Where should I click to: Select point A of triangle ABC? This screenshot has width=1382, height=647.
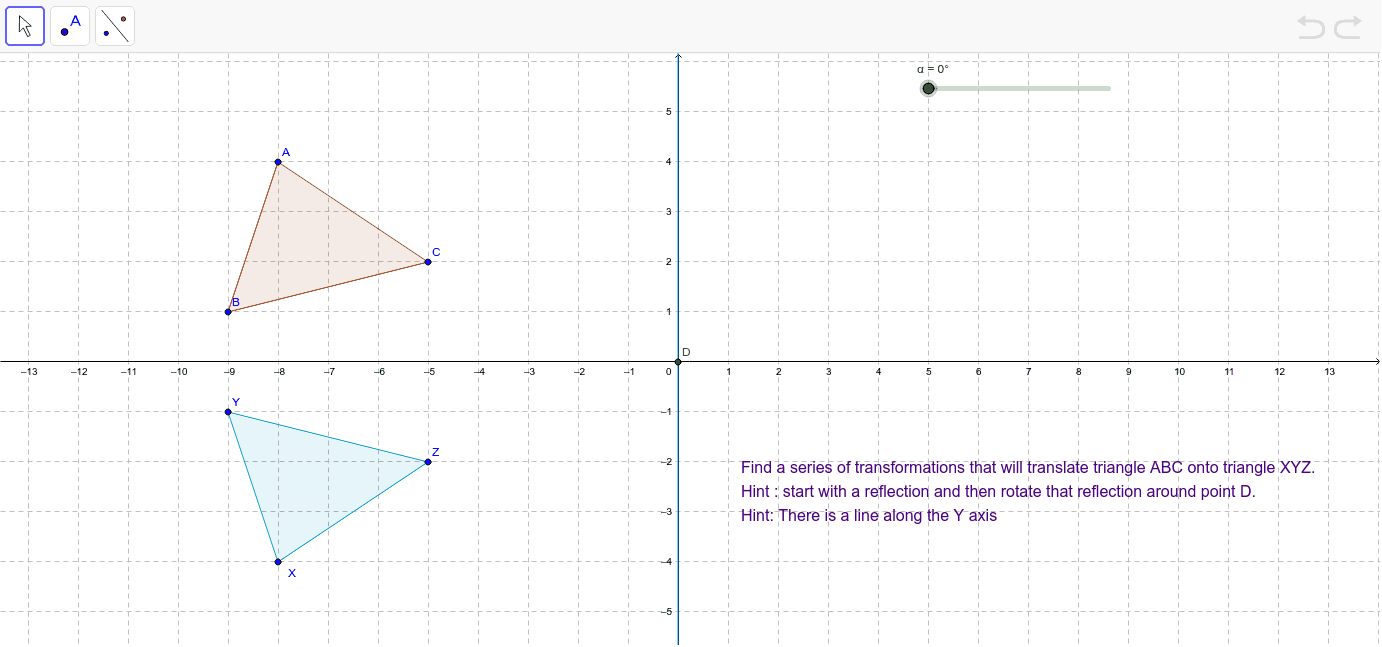278,162
